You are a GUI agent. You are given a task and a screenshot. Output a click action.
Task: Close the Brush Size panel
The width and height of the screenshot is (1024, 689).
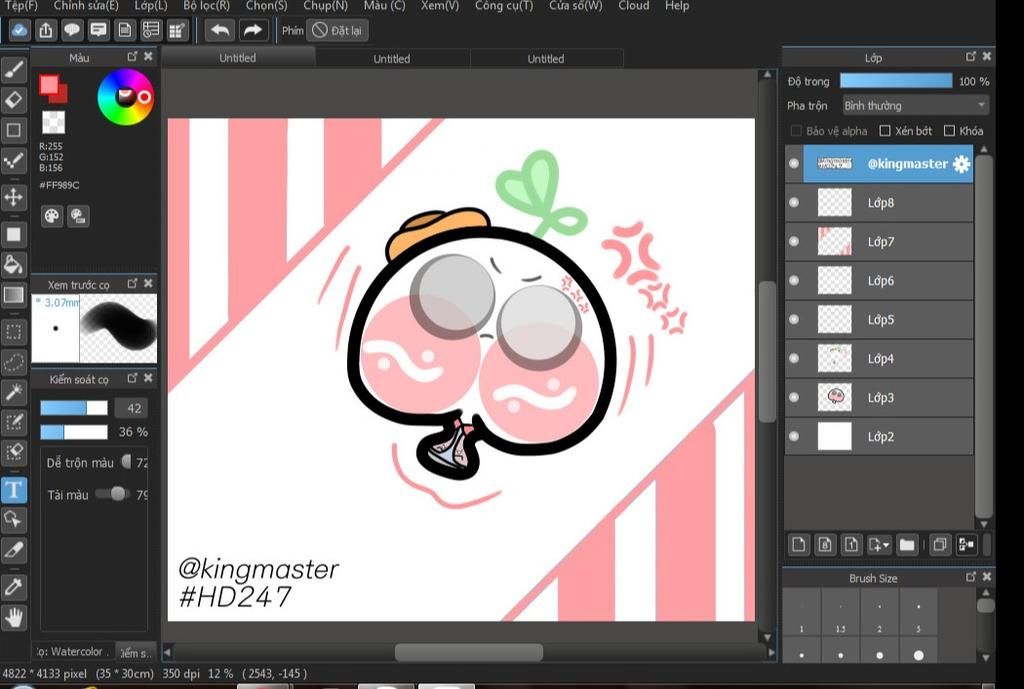[987, 577]
